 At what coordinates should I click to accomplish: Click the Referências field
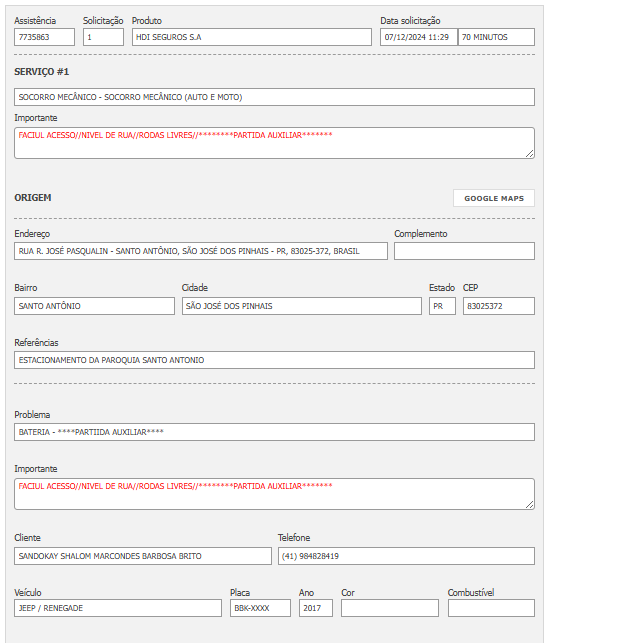tap(274, 360)
